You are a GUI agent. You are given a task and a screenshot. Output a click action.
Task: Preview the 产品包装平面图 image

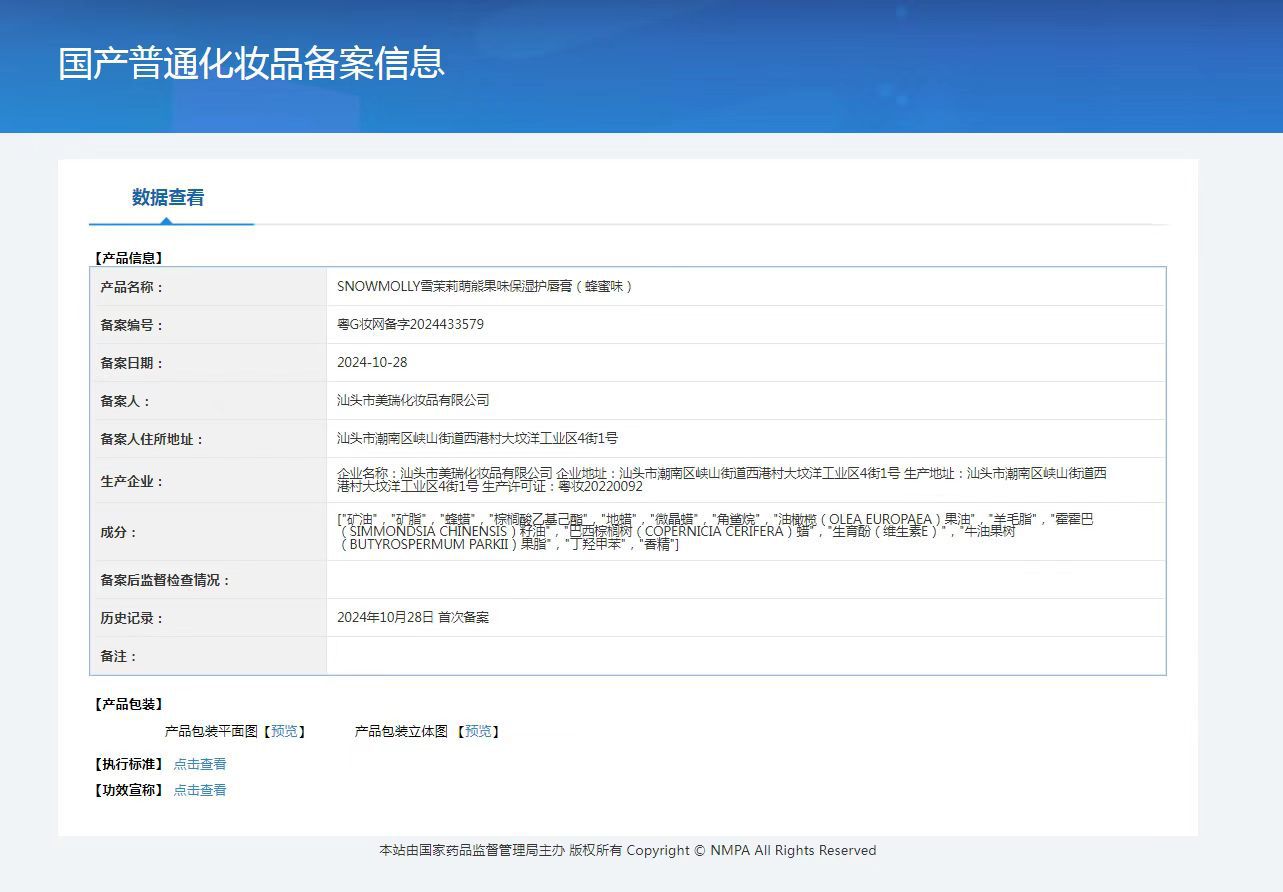click(284, 732)
